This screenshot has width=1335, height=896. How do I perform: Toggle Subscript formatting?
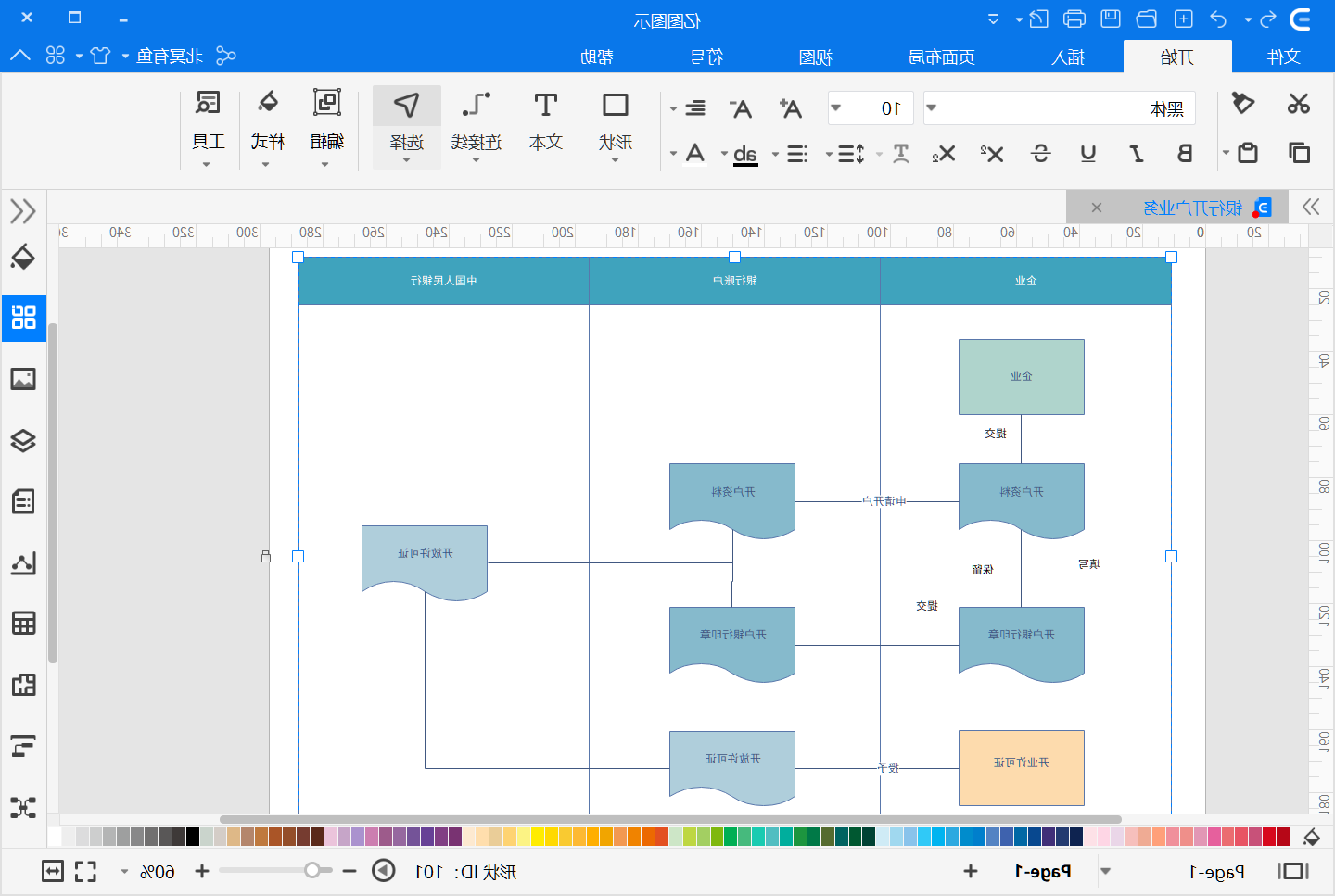point(944,153)
